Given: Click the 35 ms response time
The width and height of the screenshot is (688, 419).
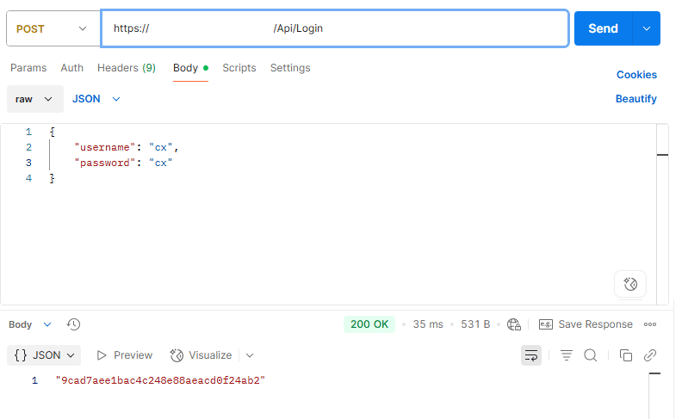Looking at the screenshot, I should [x=428, y=324].
